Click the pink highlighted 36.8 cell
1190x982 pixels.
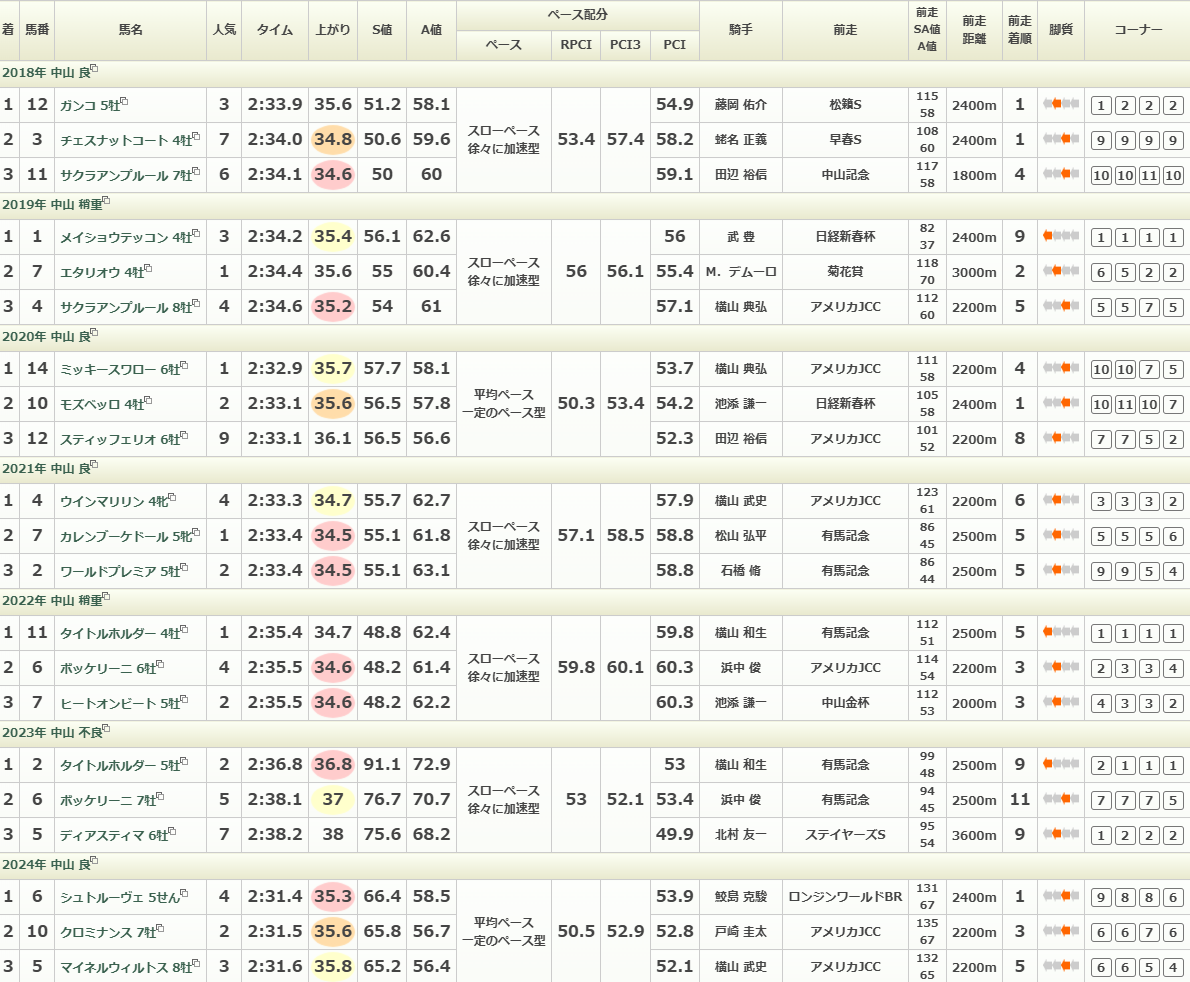[332, 765]
